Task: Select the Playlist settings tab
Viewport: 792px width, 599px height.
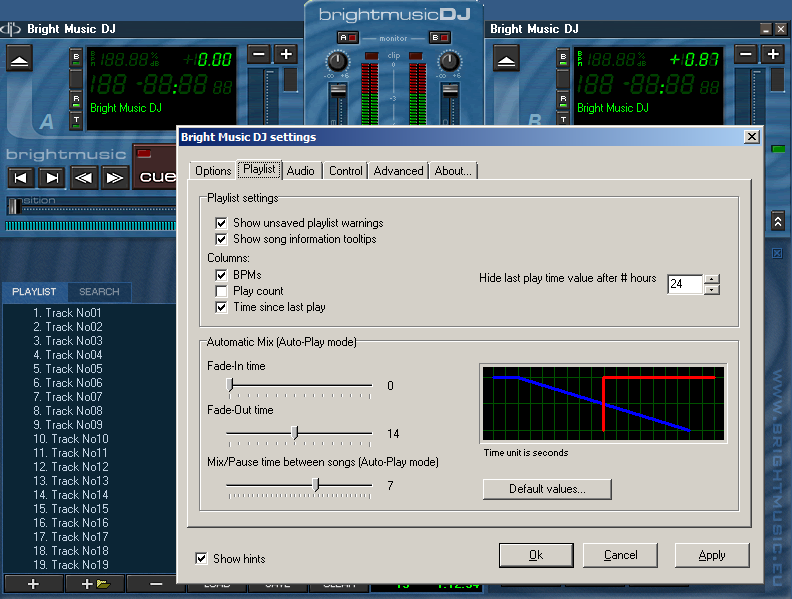Action: coord(259,169)
